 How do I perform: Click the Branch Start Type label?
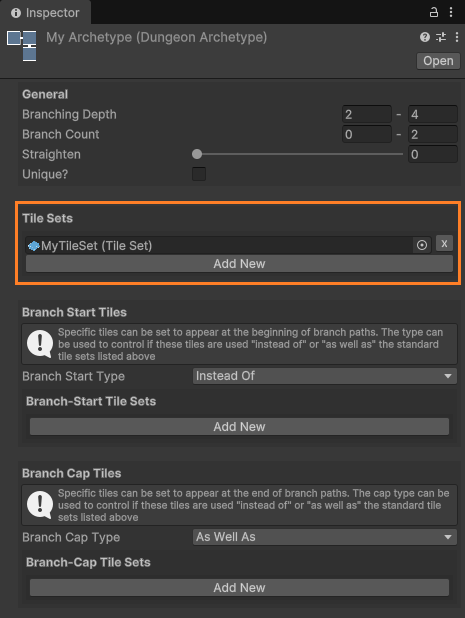[x=73, y=376]
